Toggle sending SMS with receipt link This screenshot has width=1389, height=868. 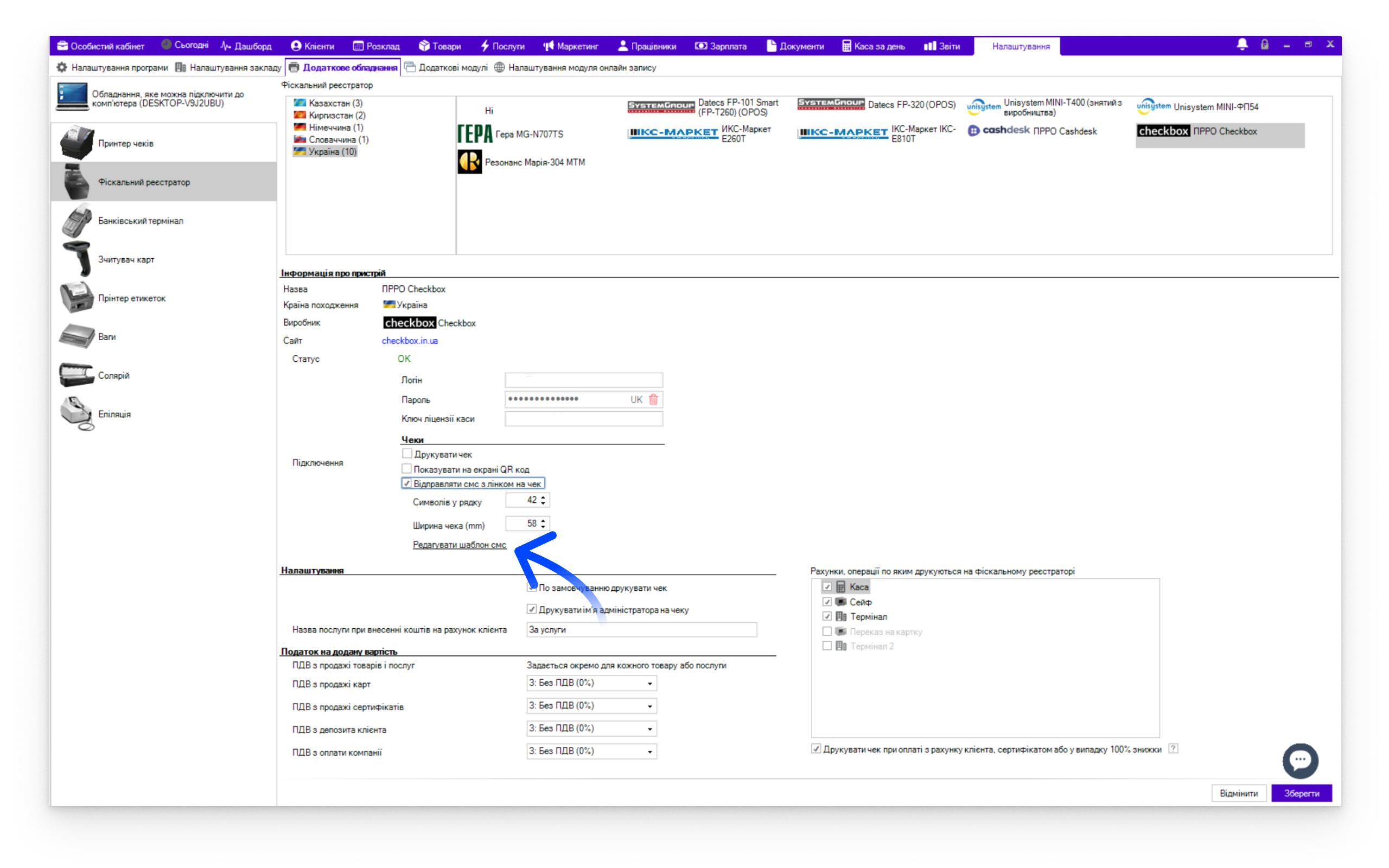[407, 483]
